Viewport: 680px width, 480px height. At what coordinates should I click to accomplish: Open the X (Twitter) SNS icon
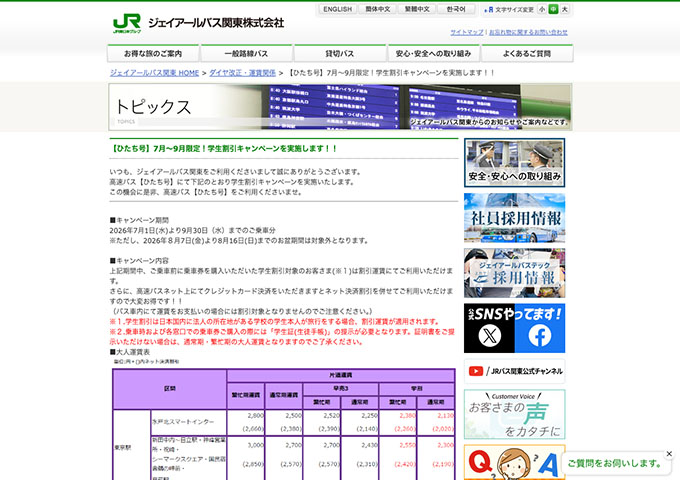click(x=490, y=335)
